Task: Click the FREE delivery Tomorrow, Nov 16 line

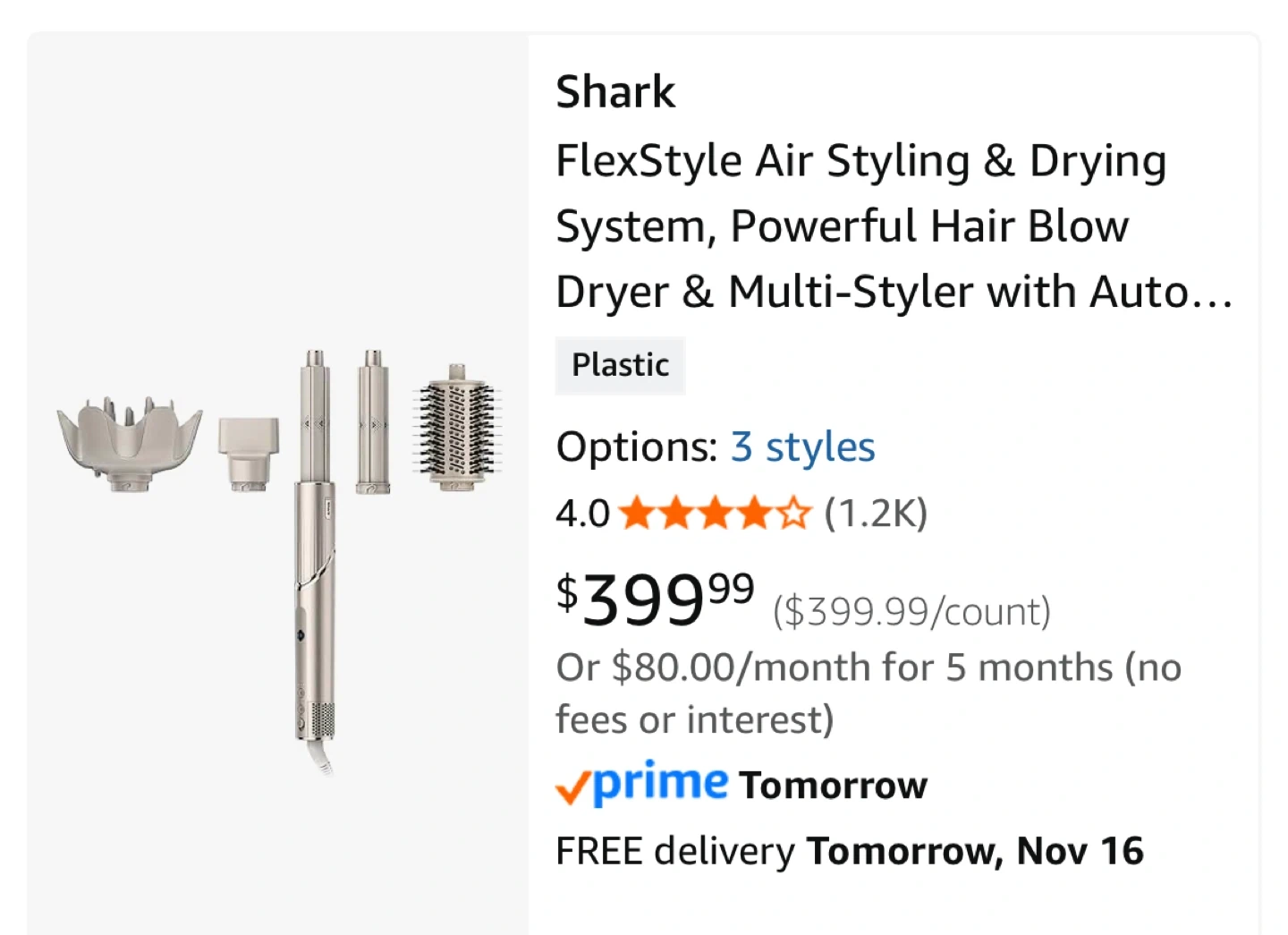Action: pyautogui.click(x=849, y=851)
